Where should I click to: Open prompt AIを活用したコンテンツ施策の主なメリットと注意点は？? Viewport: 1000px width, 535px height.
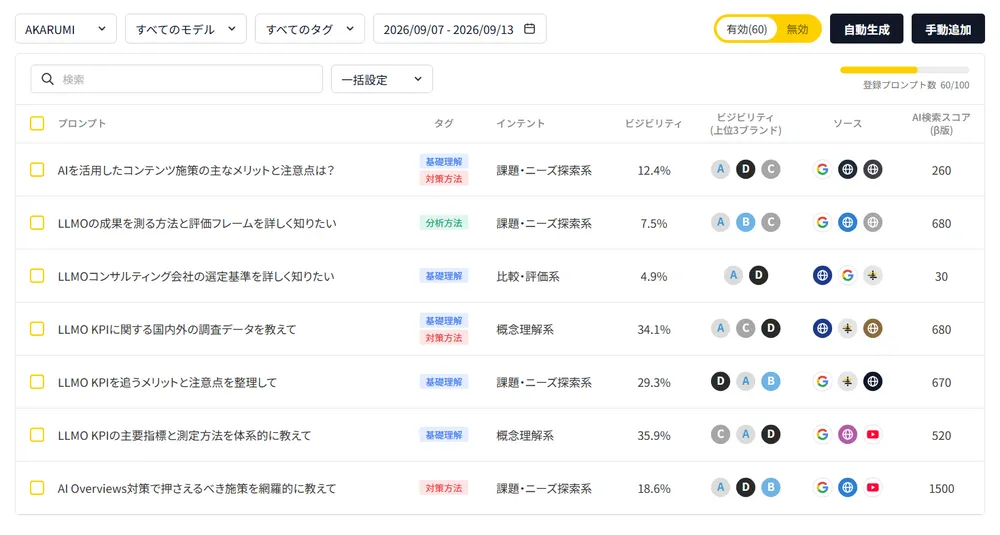tap(196, 170)
